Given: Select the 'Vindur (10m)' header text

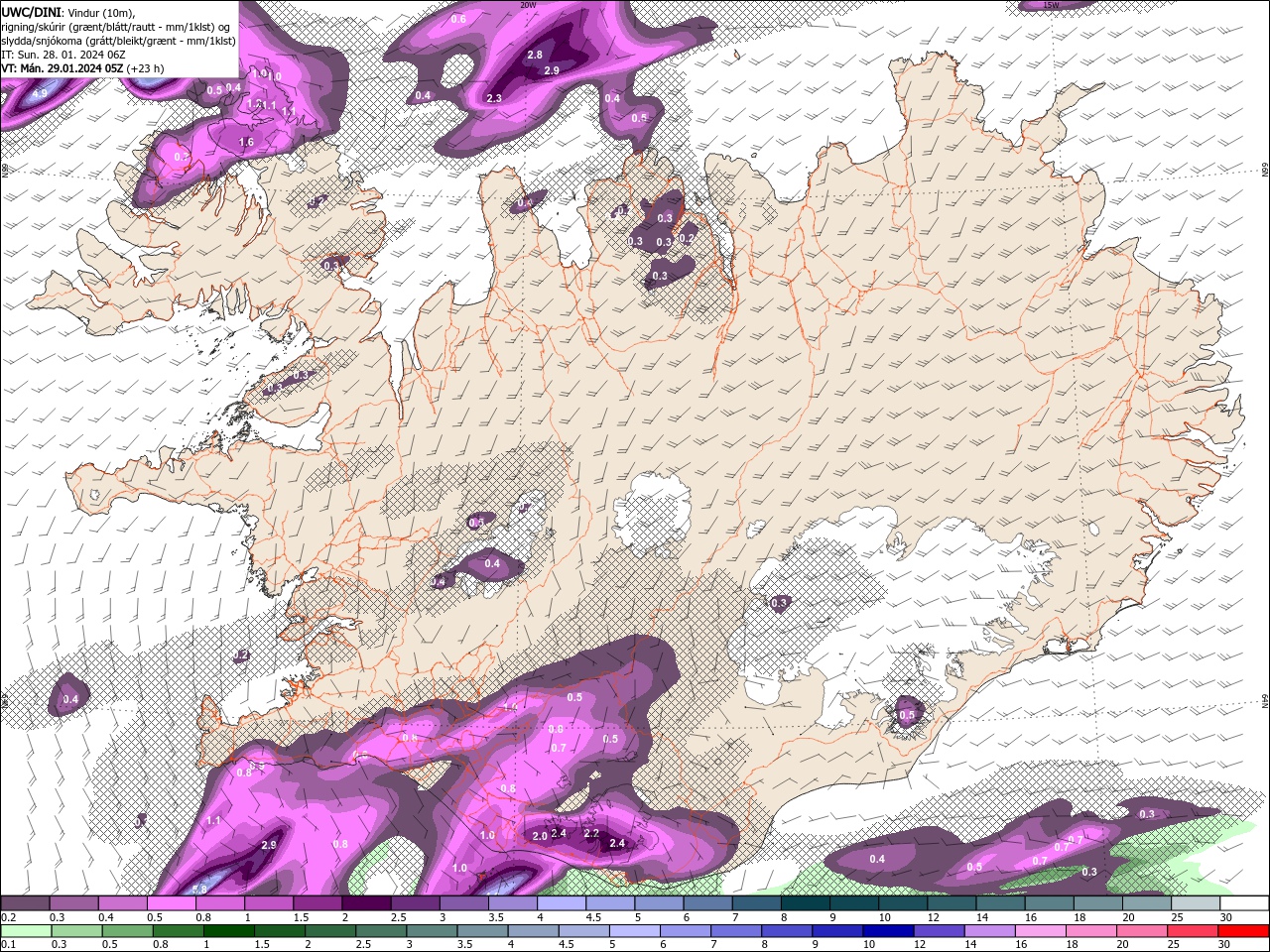Looking at the screenshot, I should click(99, 12).
